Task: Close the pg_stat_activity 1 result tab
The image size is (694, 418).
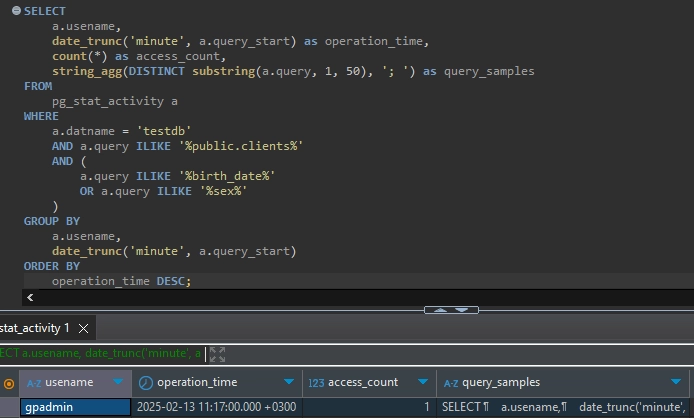Action: [x=84, y=328]
